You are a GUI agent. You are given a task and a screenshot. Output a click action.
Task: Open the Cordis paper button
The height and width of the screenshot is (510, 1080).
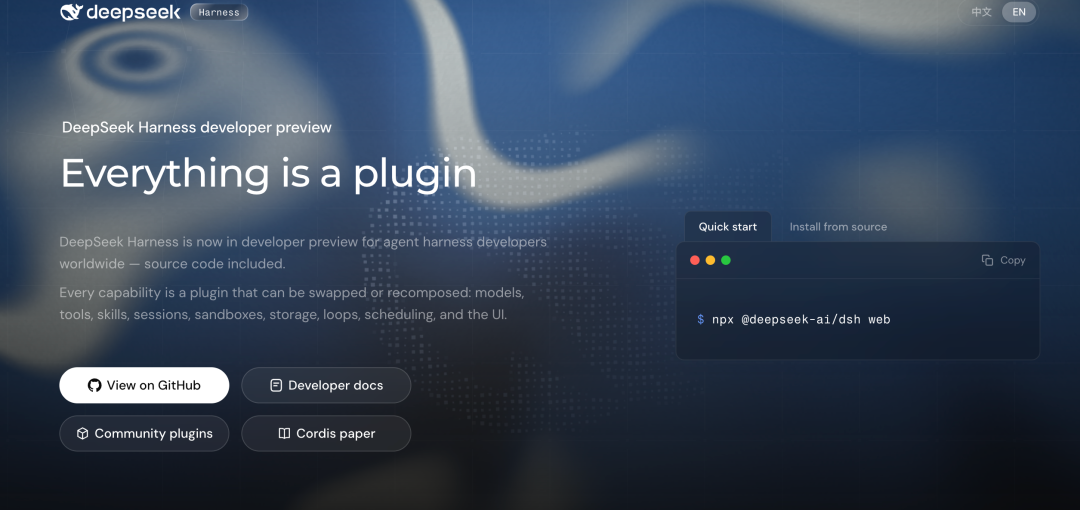point(326,434)
